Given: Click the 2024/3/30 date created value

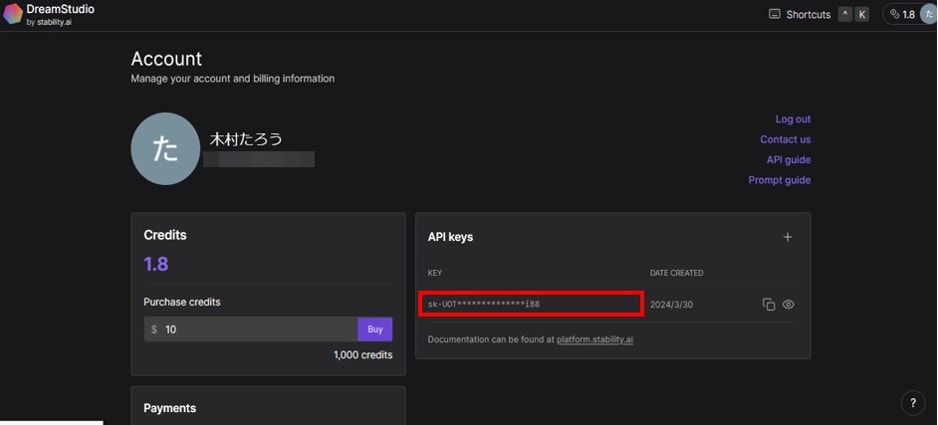Looking at the screenshot, I should 671,305.
